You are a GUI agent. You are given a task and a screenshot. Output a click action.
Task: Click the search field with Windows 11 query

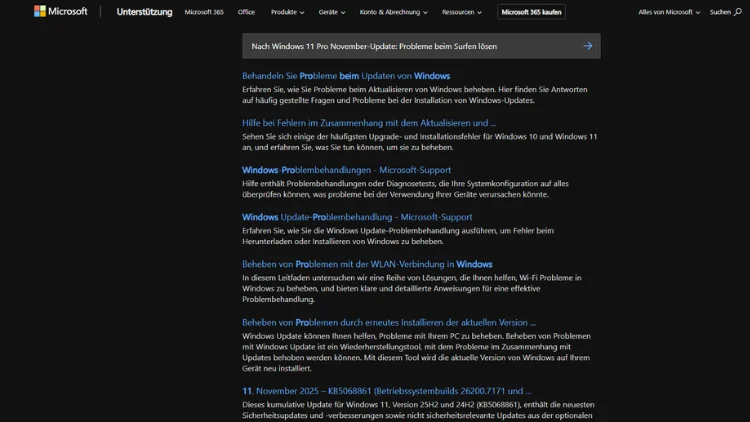[421, 46]
